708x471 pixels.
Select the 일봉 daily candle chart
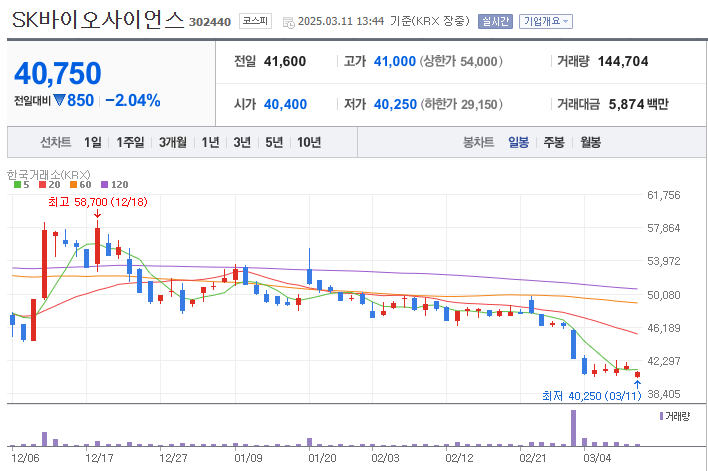[518, 142]
